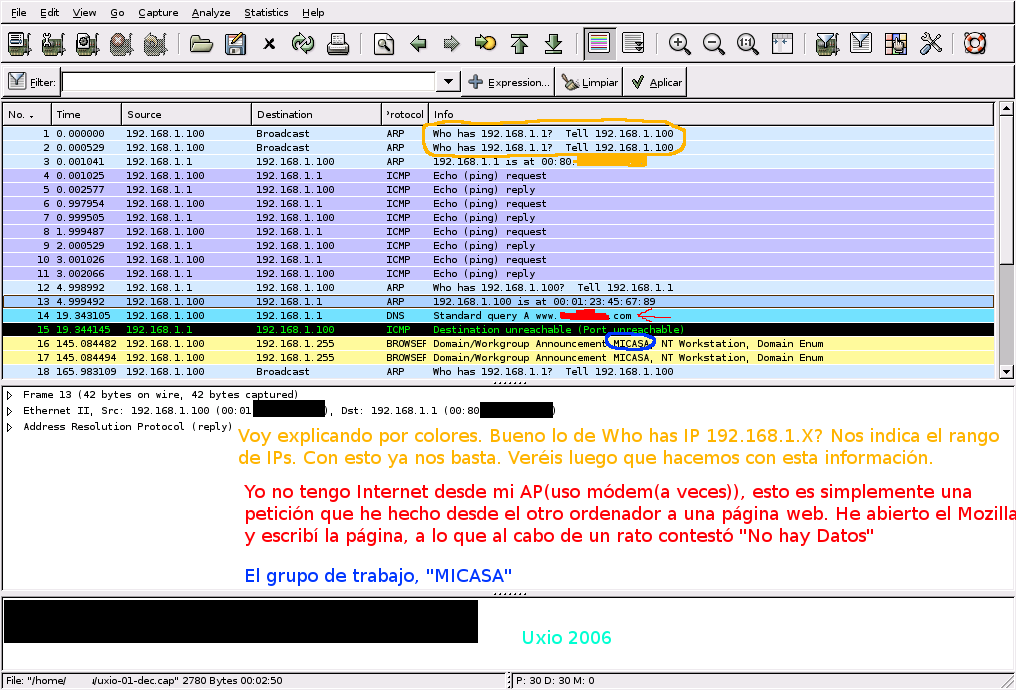Click the Filter: button
Viewport: 1016px width, 690px height.
click(32, 82)
